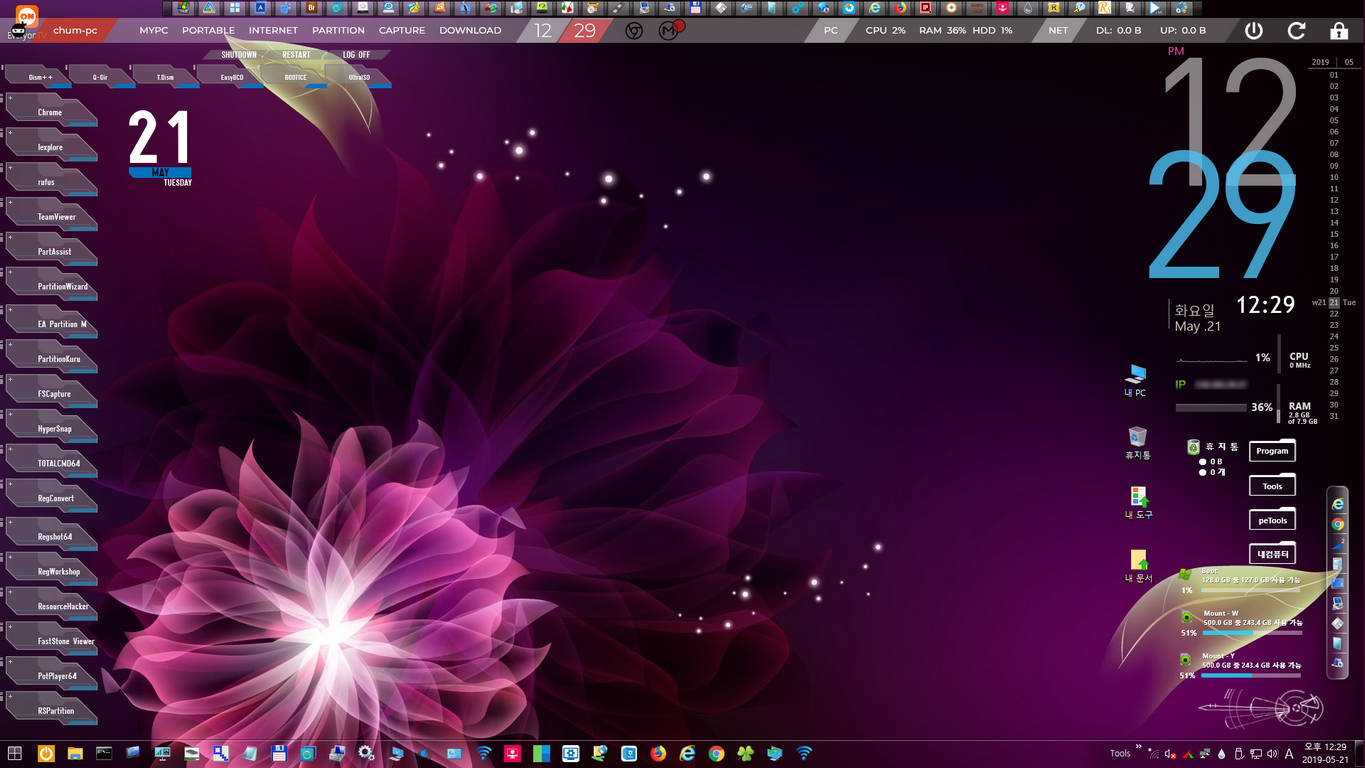The height and width of the screenshot is (768, 1365).
Task: Open the 내 도구 desktop icon
Action: pyautogui.click(x=1138, y=502)
